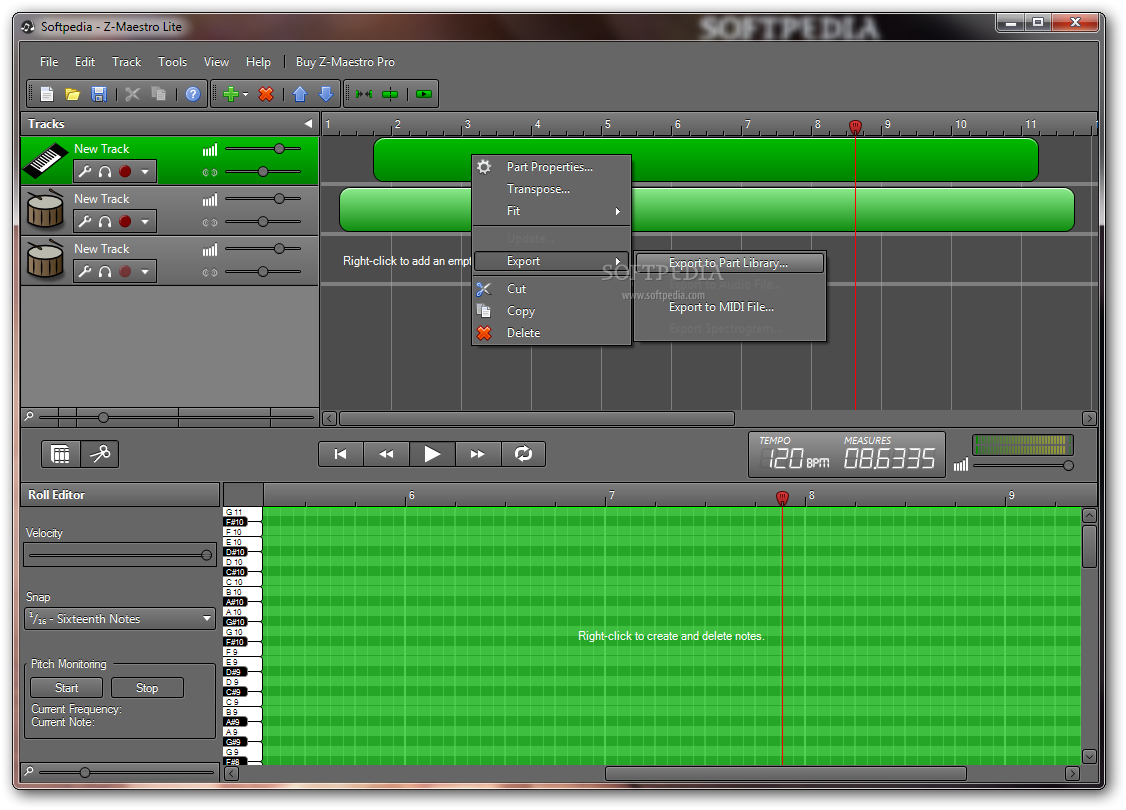
Task: Click the New document toolbar icon
Action: (47, 94)
